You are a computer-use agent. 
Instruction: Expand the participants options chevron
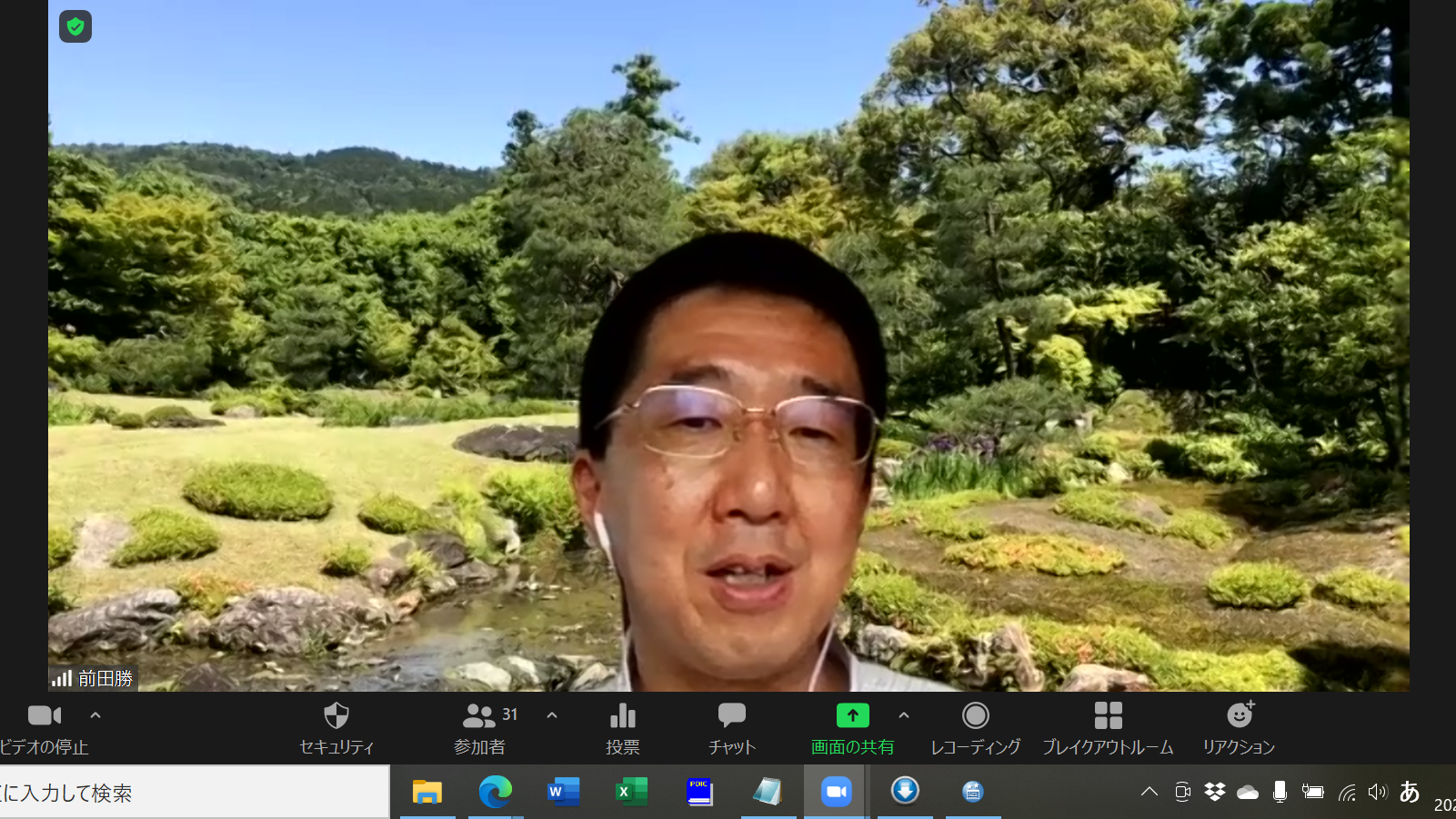click(552, 716)
